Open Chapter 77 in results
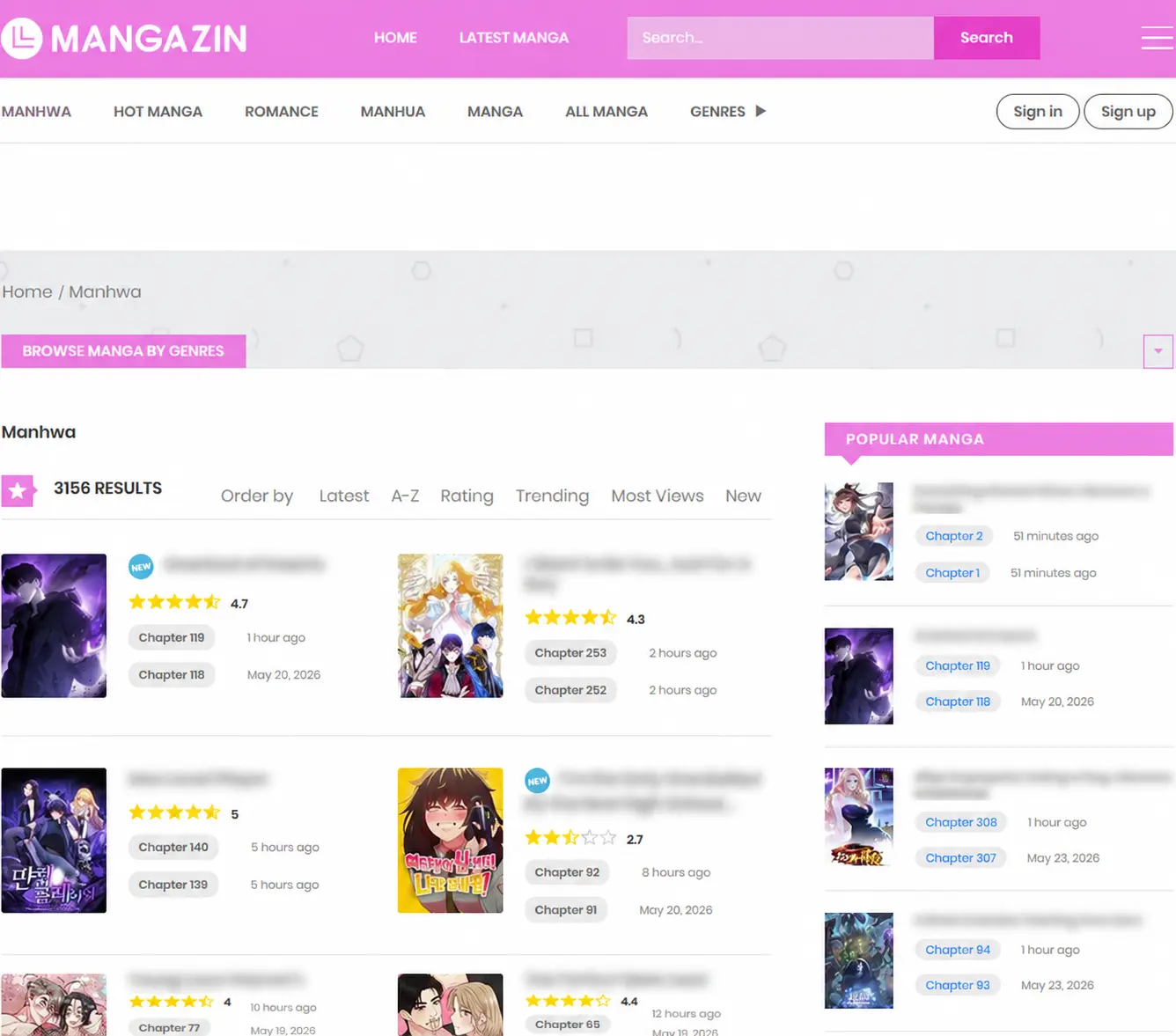The height and width of the screenshot is (1036, 1176). 169,1027
